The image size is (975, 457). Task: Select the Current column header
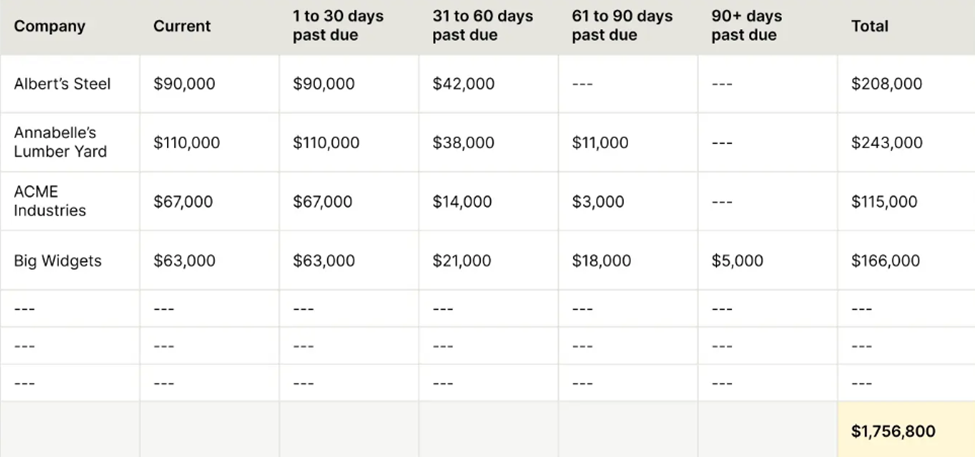point(182,26)
